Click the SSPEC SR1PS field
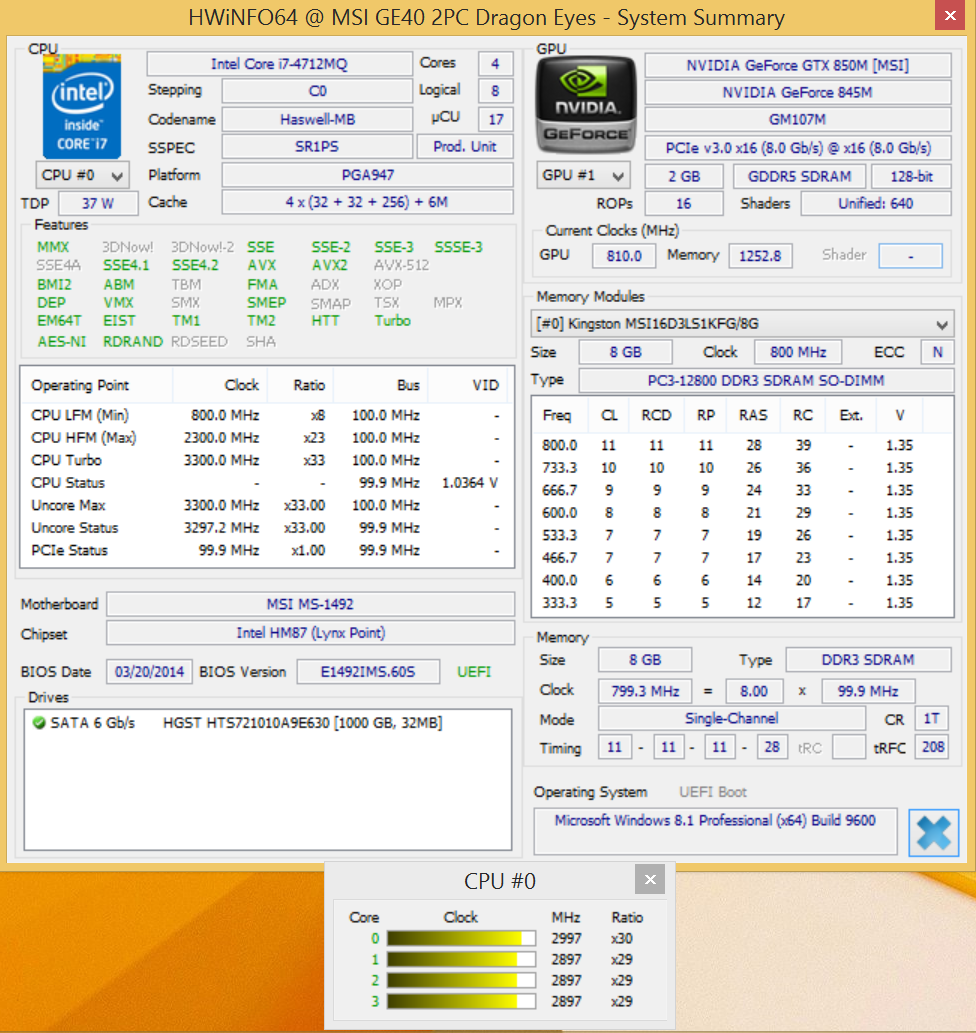 [x=317, y=146]
